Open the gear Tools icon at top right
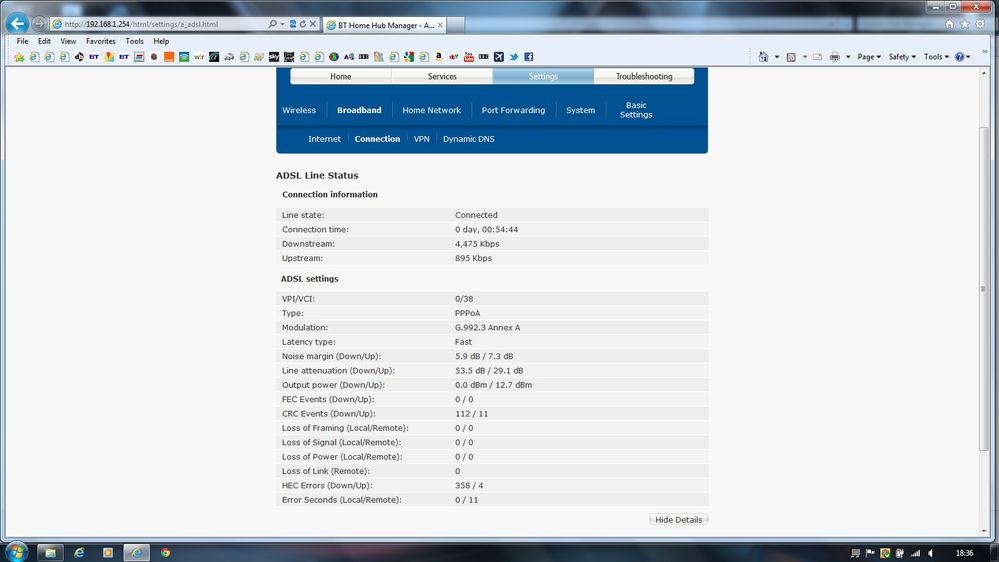 pyautogui.click(x=980, y=24)
